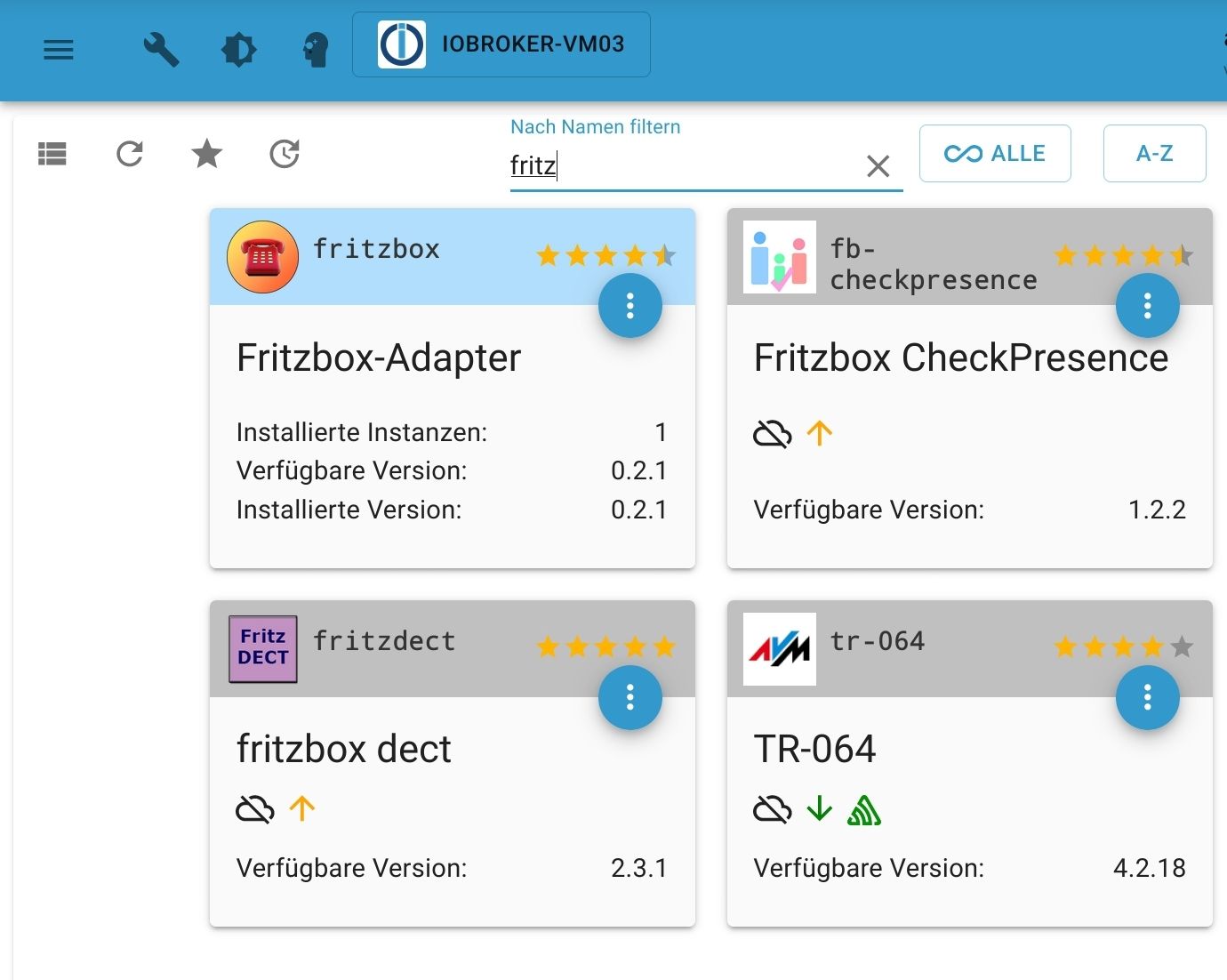1227x980 pixels.
Task: Click the Fritzbox CheckPresence card title
Action: 961,358
